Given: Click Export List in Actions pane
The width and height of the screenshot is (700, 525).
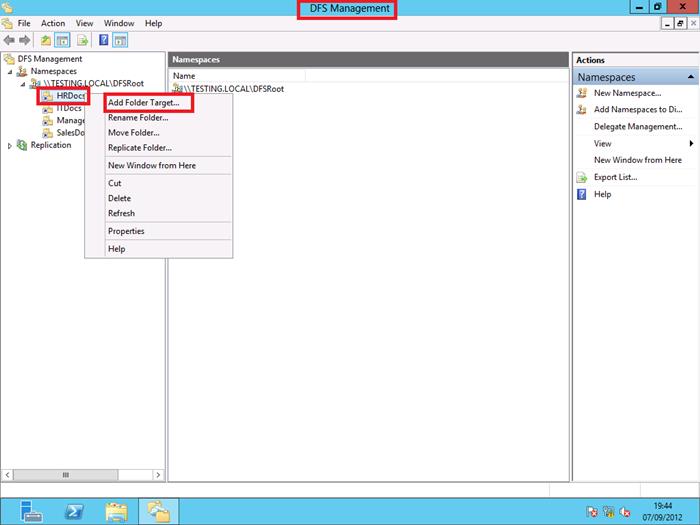Looking at the screenshot, I should [615, 177].
